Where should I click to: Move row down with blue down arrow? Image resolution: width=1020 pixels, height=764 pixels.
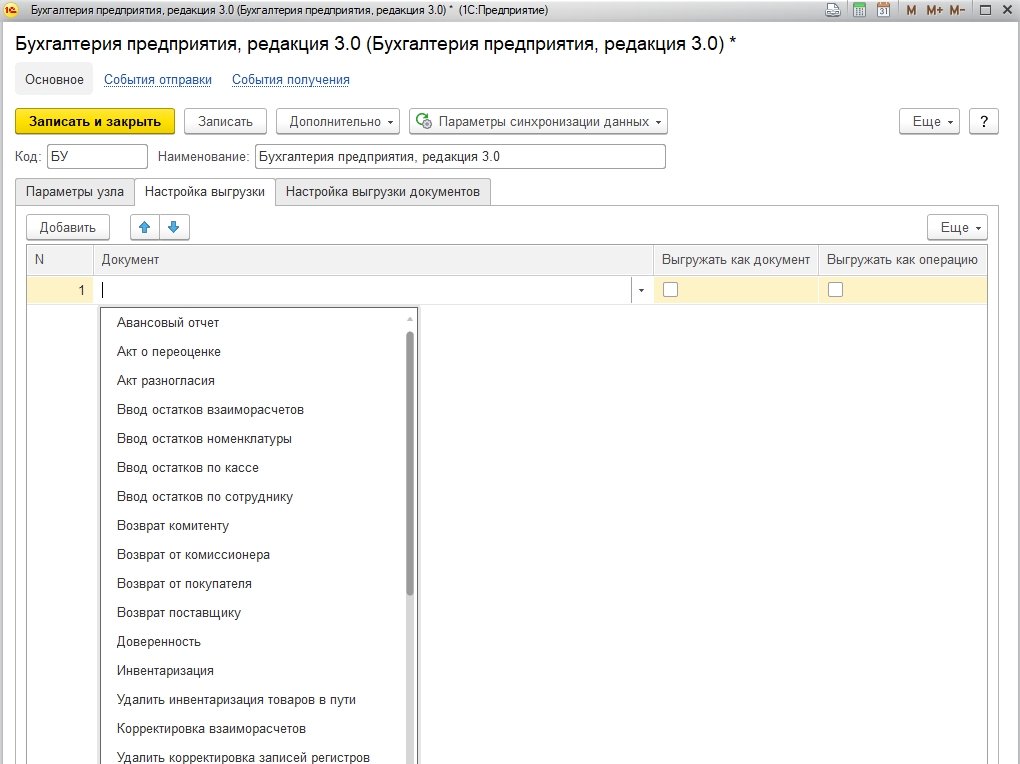pyautogui.click(x=174, y=227)
